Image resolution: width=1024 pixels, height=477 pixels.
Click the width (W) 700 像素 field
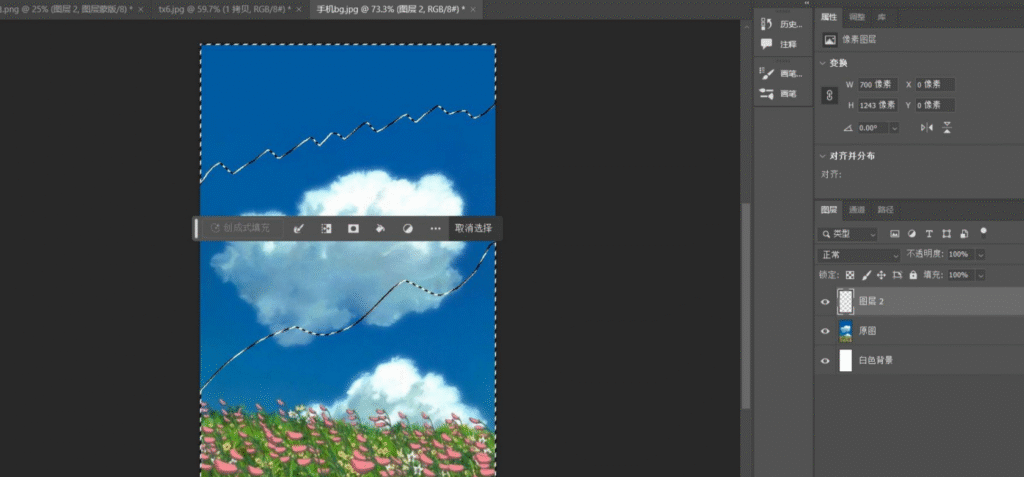[x=878, y=85]
